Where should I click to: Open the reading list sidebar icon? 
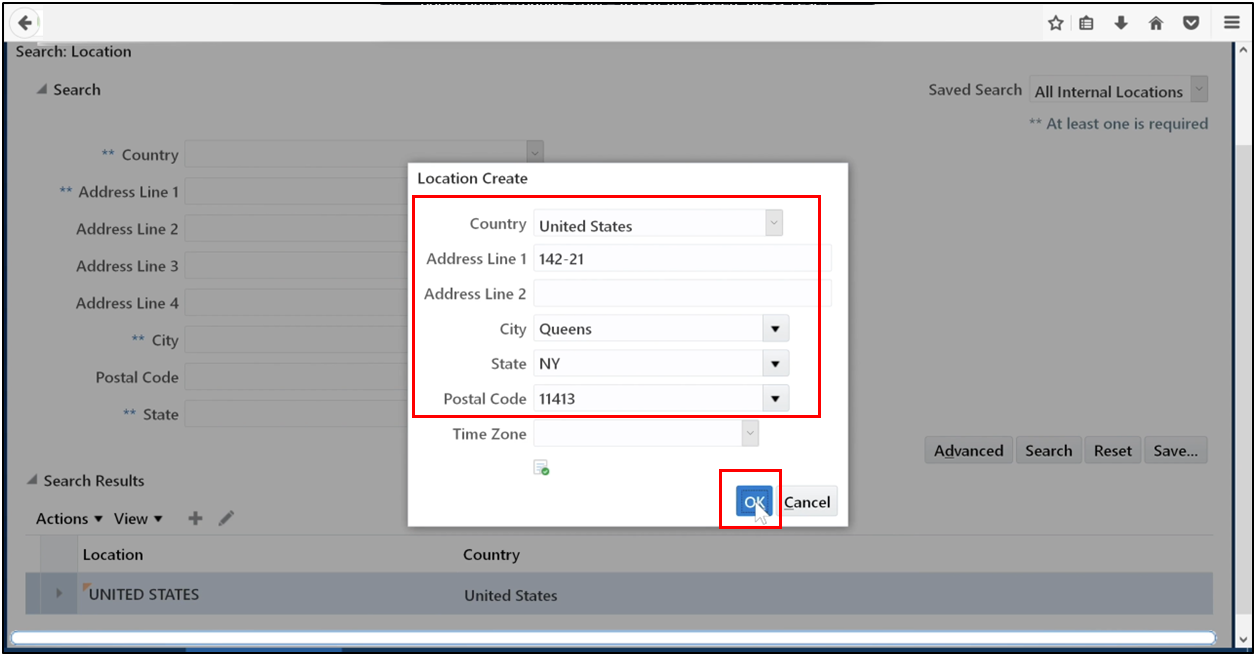[x=1086, y=22]
